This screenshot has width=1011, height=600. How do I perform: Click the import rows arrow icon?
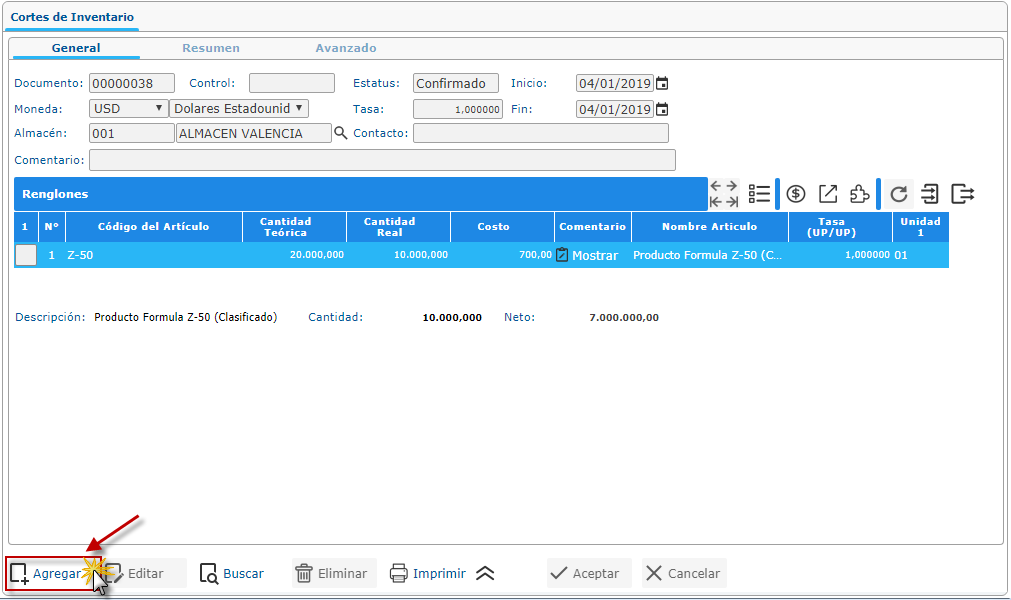point(930,194)
